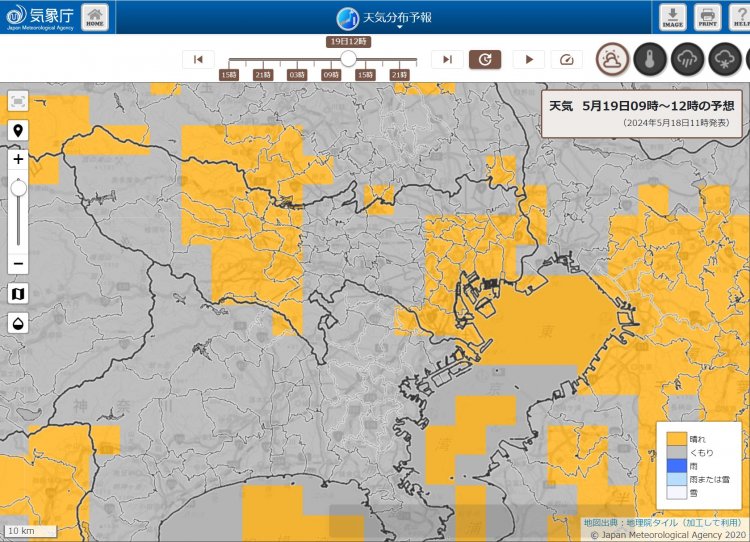Viewport: 750px width, 542px height.
Task: Play the forecast animation
Action: [529, 60]
